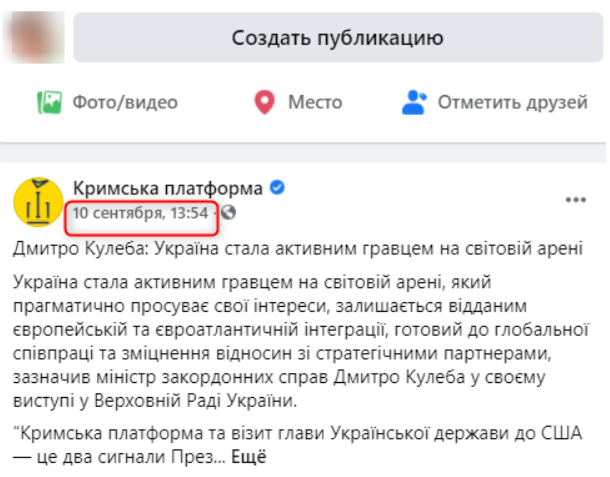Open the Кримська платформа page avatar
Viewport: 610px width, 477px height.
(38, 201)
